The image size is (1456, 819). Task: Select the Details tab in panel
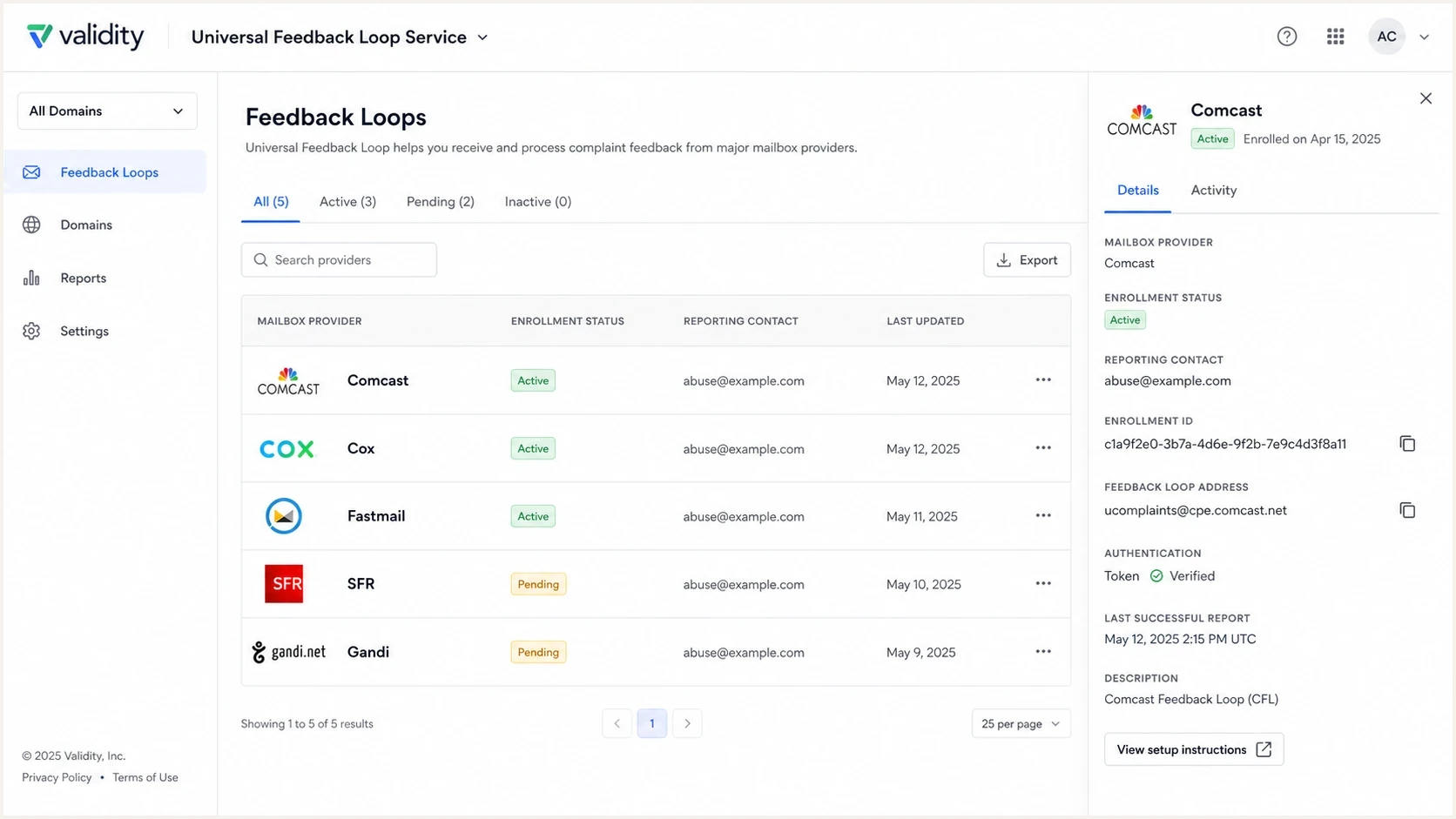(1138, 191)
